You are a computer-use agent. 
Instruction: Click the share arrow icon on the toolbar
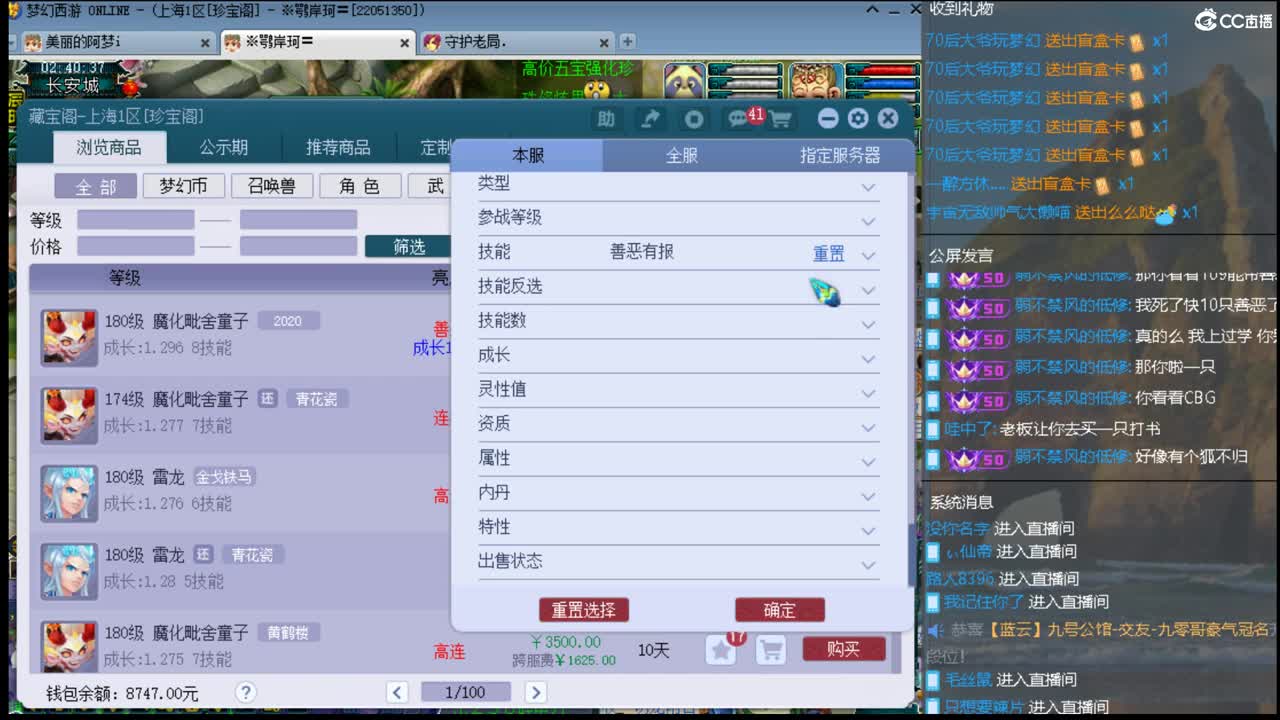[x=649, y=118]
